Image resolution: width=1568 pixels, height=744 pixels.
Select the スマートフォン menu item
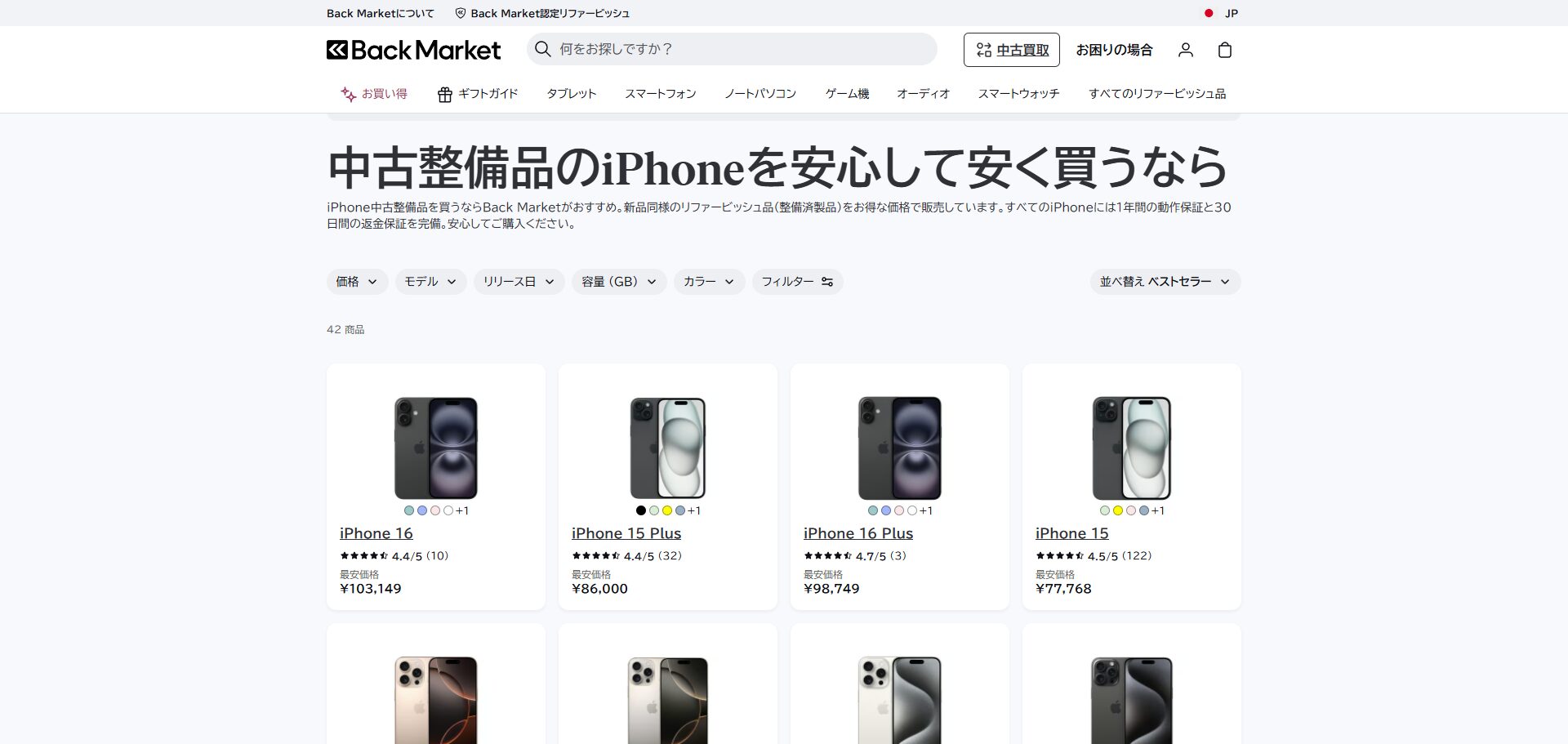click(661, 94)
